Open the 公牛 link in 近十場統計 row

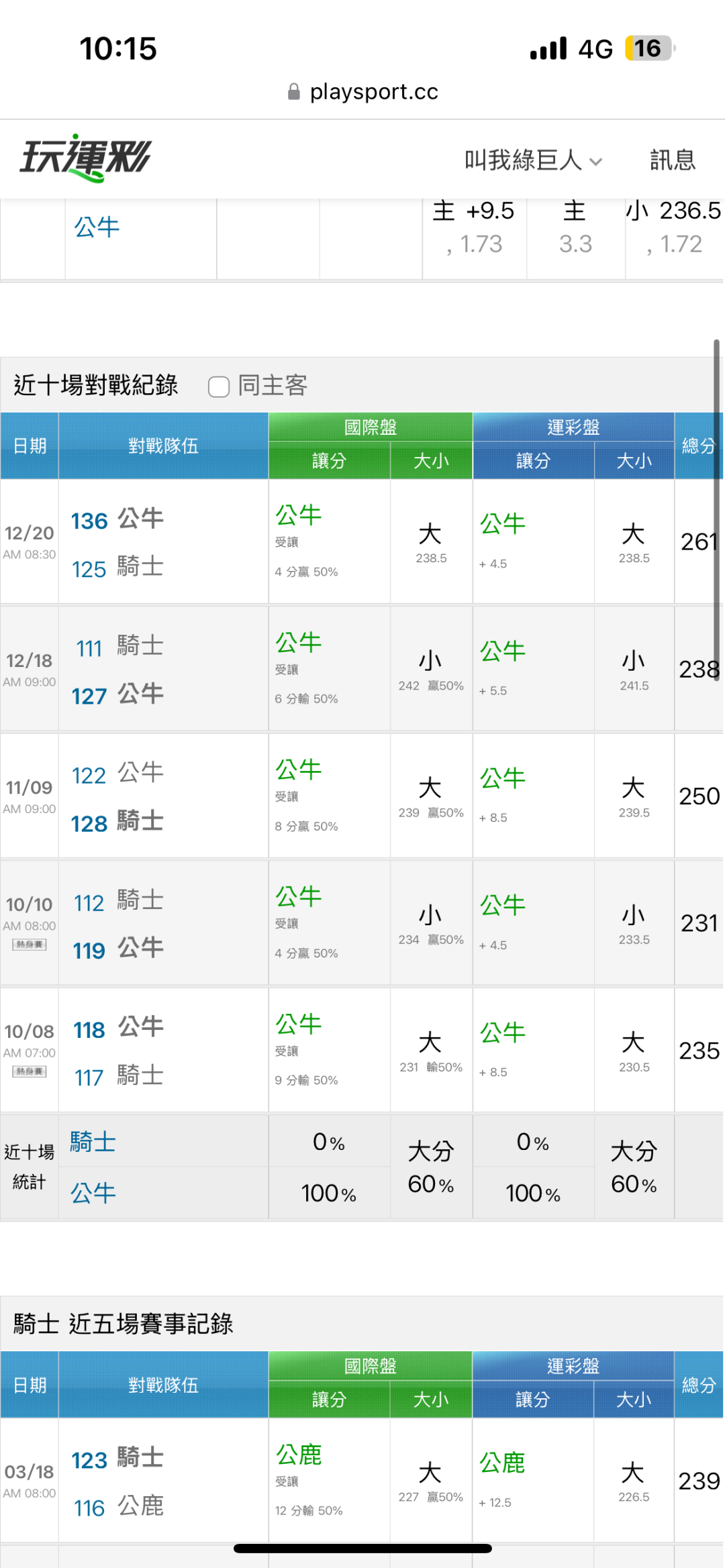(x=93, y=1194)
